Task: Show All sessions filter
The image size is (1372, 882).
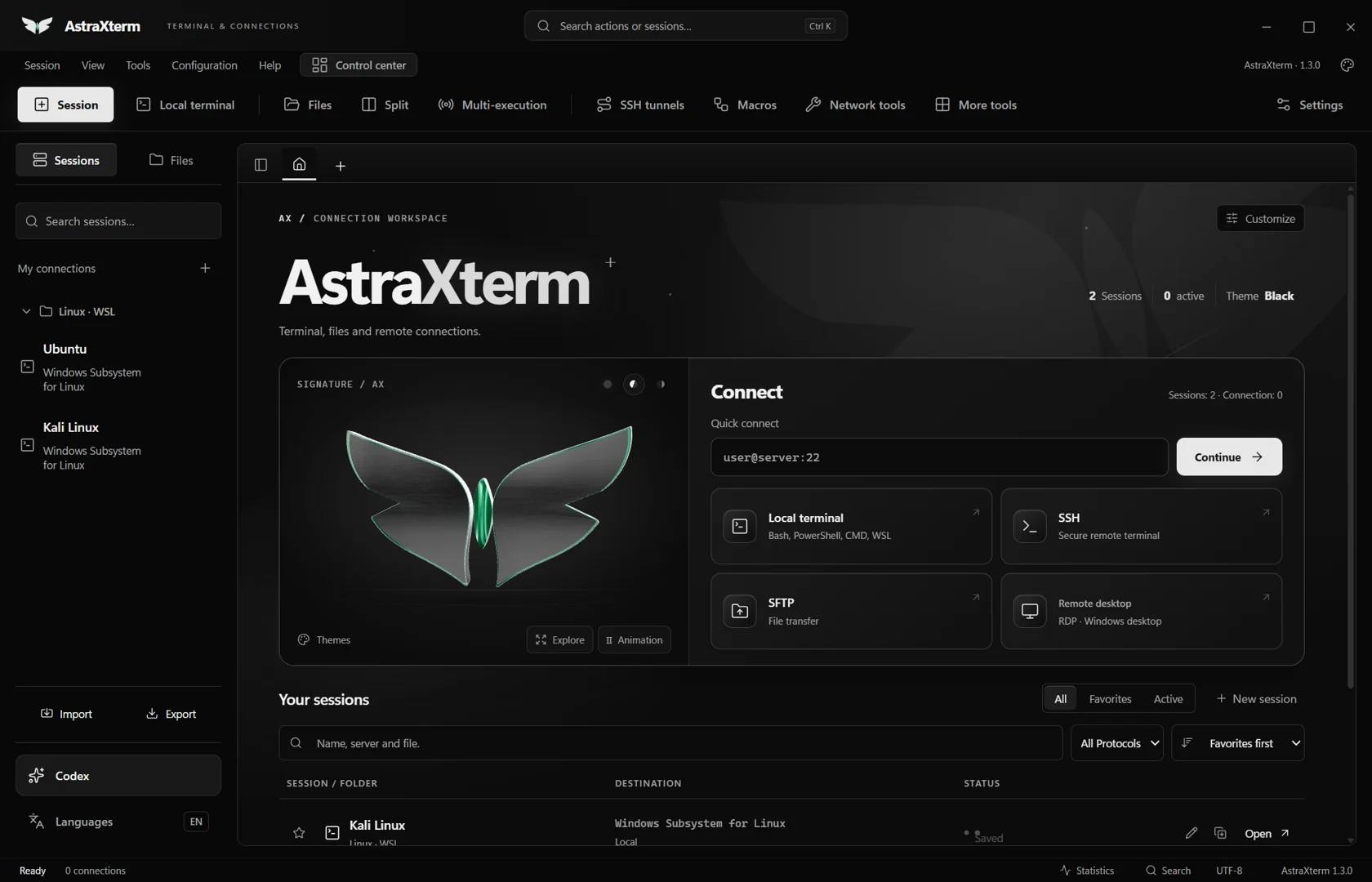Action: pos(1060,699)
